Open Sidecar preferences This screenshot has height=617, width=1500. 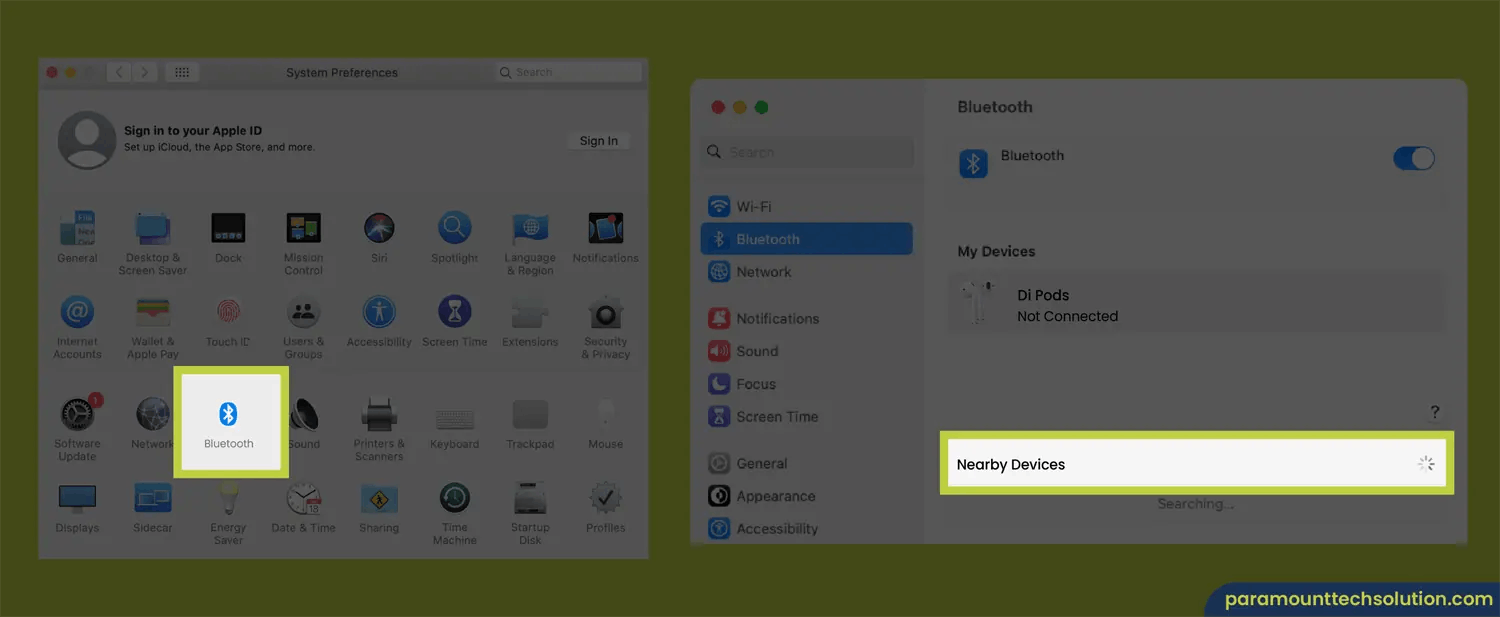153,507
